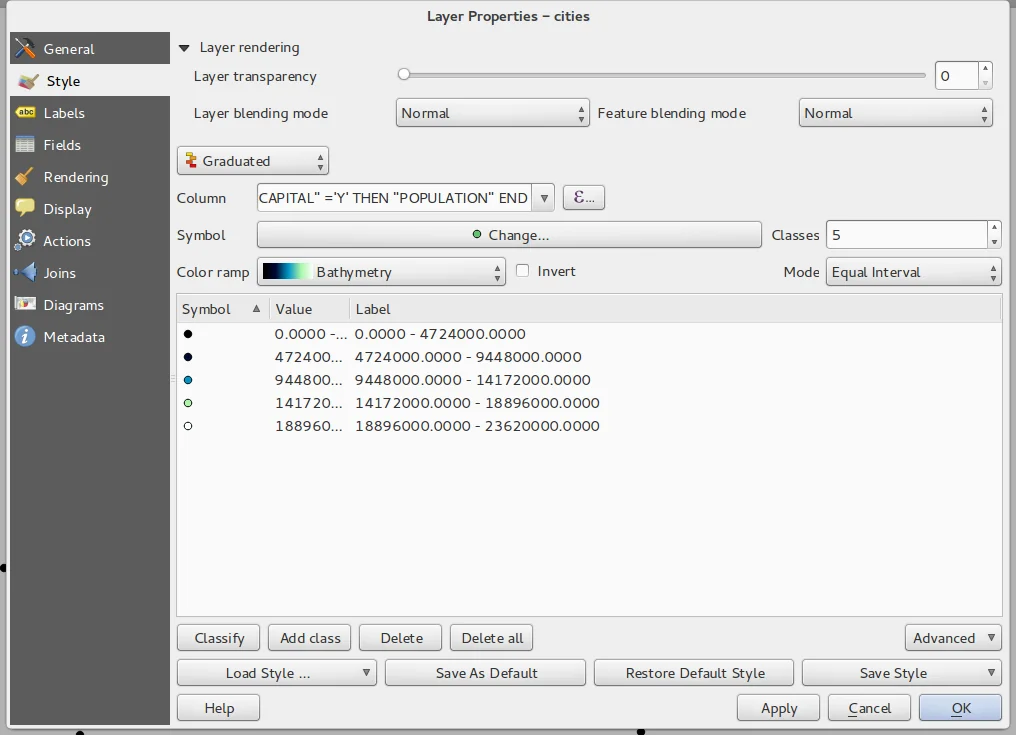Click the Apply button
This screenshot has width=1016, height=735.
tap(778, 708)
